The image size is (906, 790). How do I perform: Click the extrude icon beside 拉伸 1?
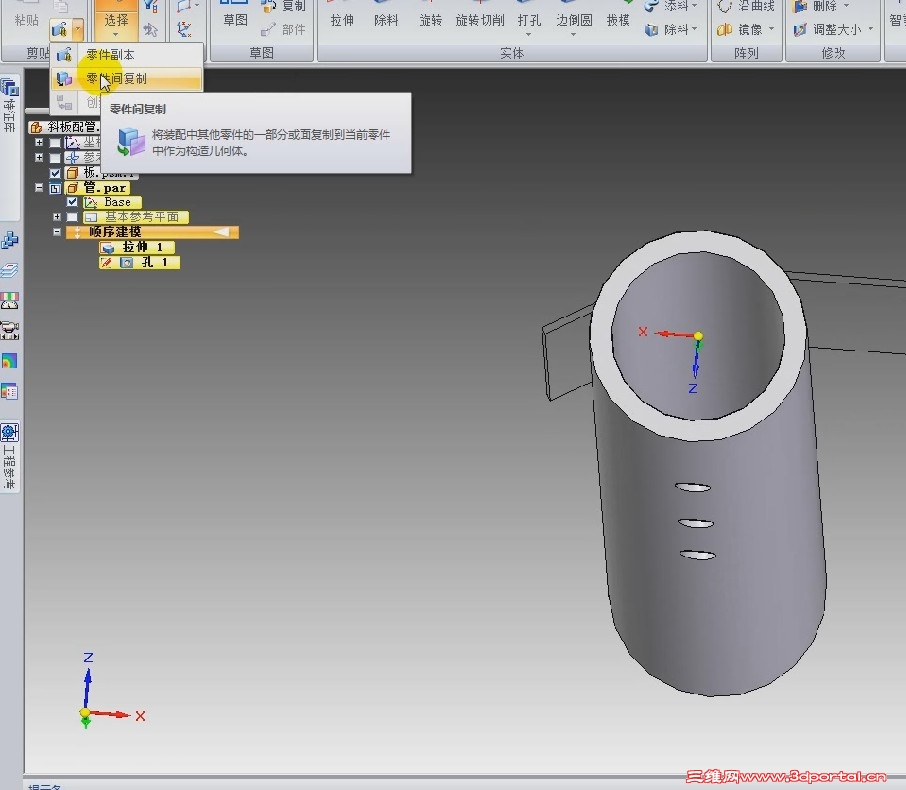[107, 248]
